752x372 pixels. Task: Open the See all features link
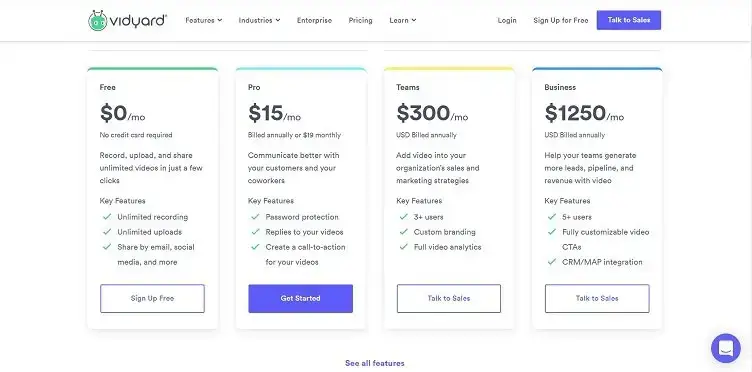click(375, 363)
